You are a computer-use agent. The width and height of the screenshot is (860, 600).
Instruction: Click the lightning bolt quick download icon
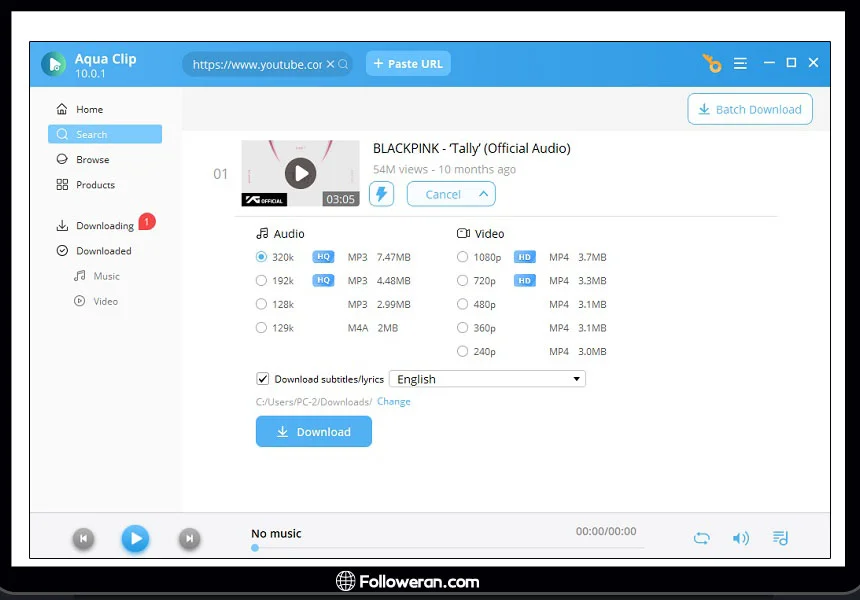coord(381,194)
